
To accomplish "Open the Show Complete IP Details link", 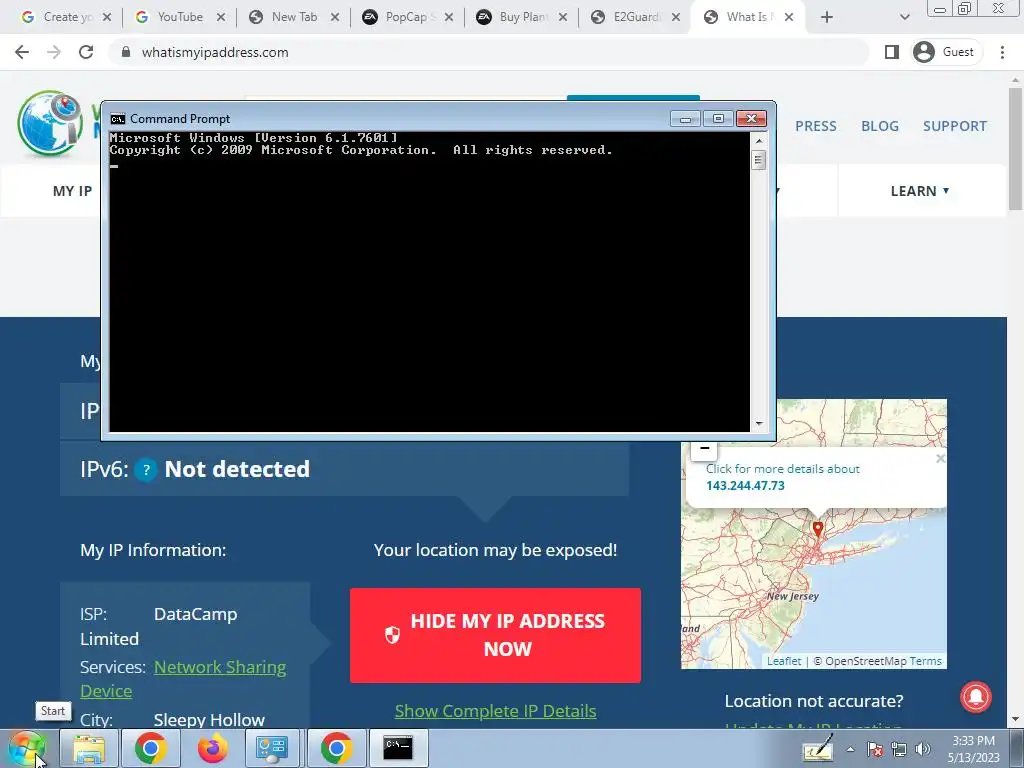I will click(x=495, y=711).
